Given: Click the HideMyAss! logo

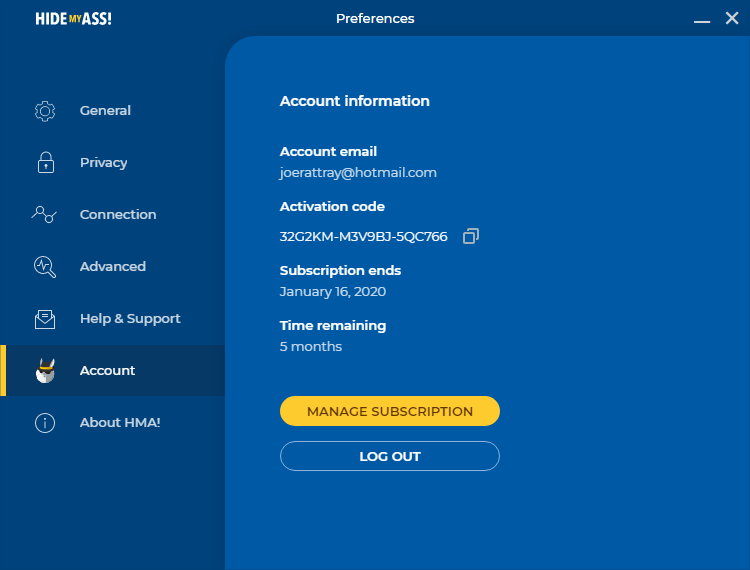Looking at the screenshot, I should tap(73, 19).
